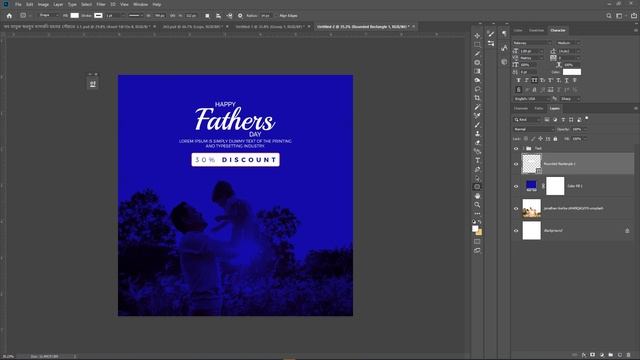Open the workspace switcher icon
Screen dimensions: 640x360
[x=619, y=16]
